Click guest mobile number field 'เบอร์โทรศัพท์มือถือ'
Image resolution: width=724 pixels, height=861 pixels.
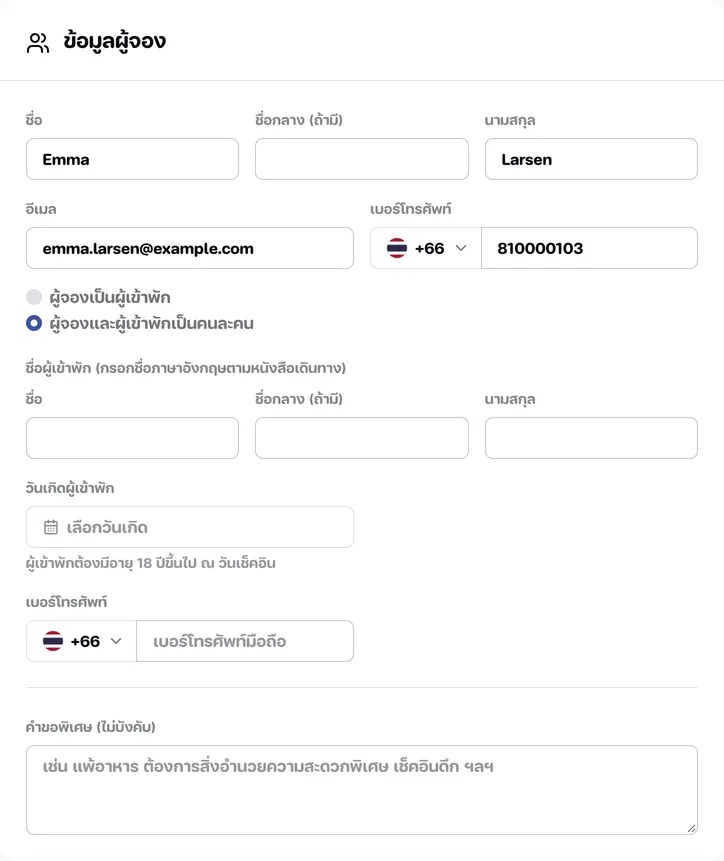245,641
